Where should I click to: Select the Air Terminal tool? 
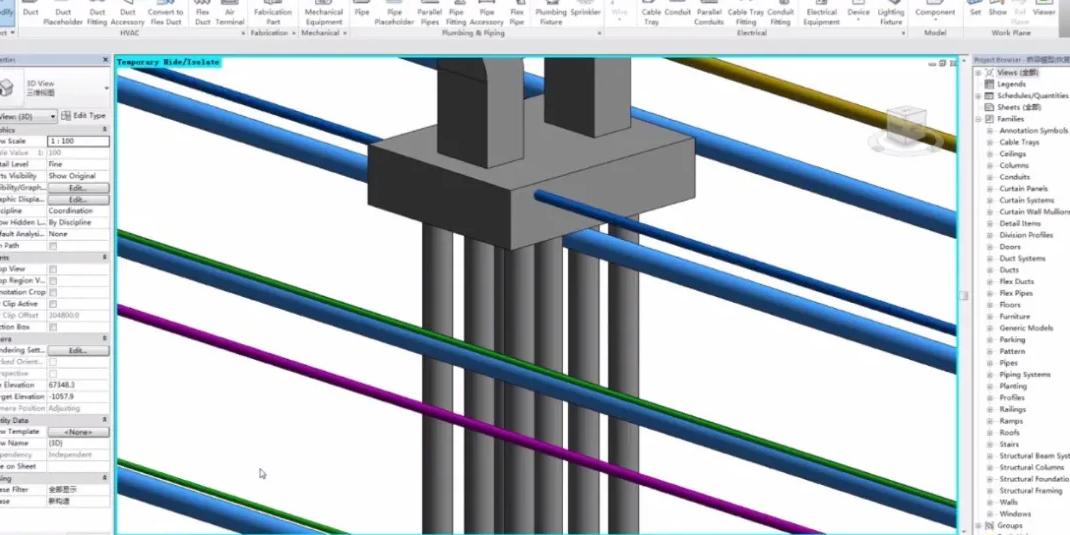pos(230,12)
